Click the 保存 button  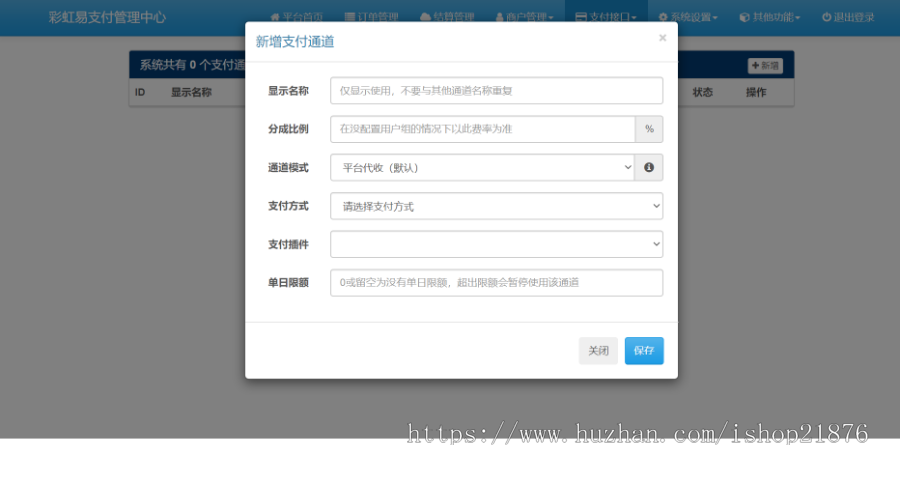point(644,350)
